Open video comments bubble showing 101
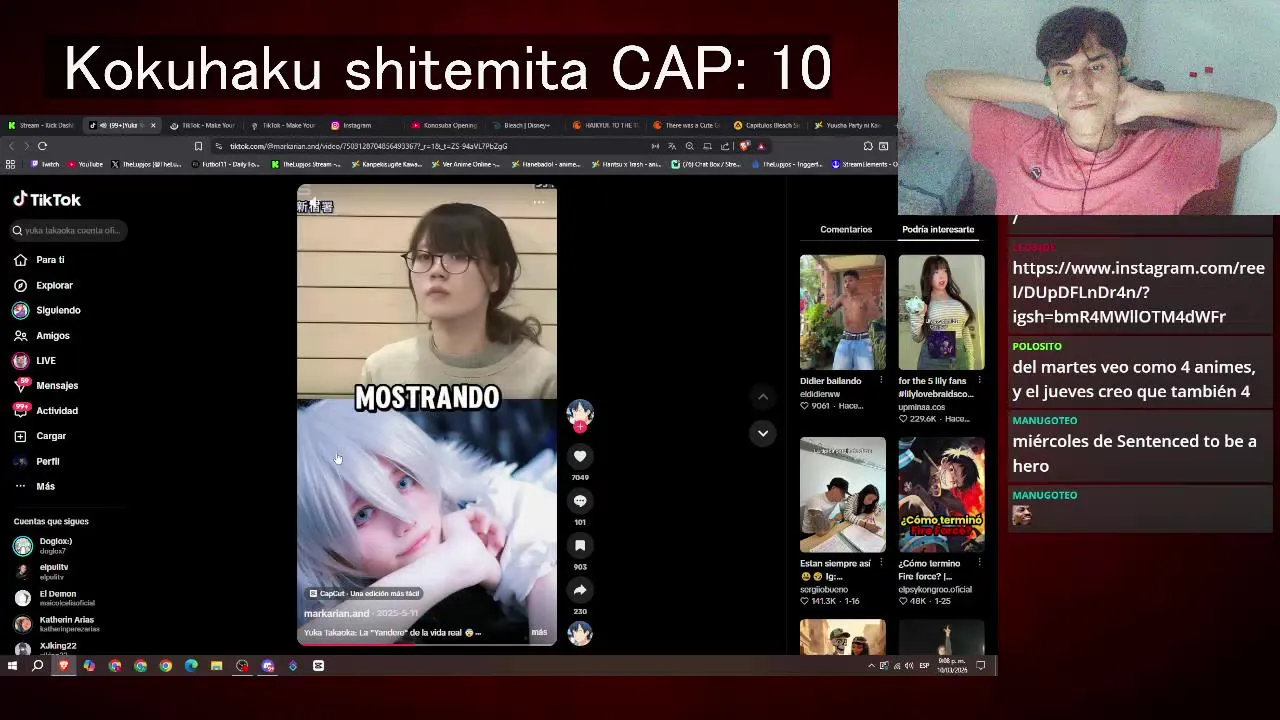Screen dimensions: 1280x720 (580, 501)
